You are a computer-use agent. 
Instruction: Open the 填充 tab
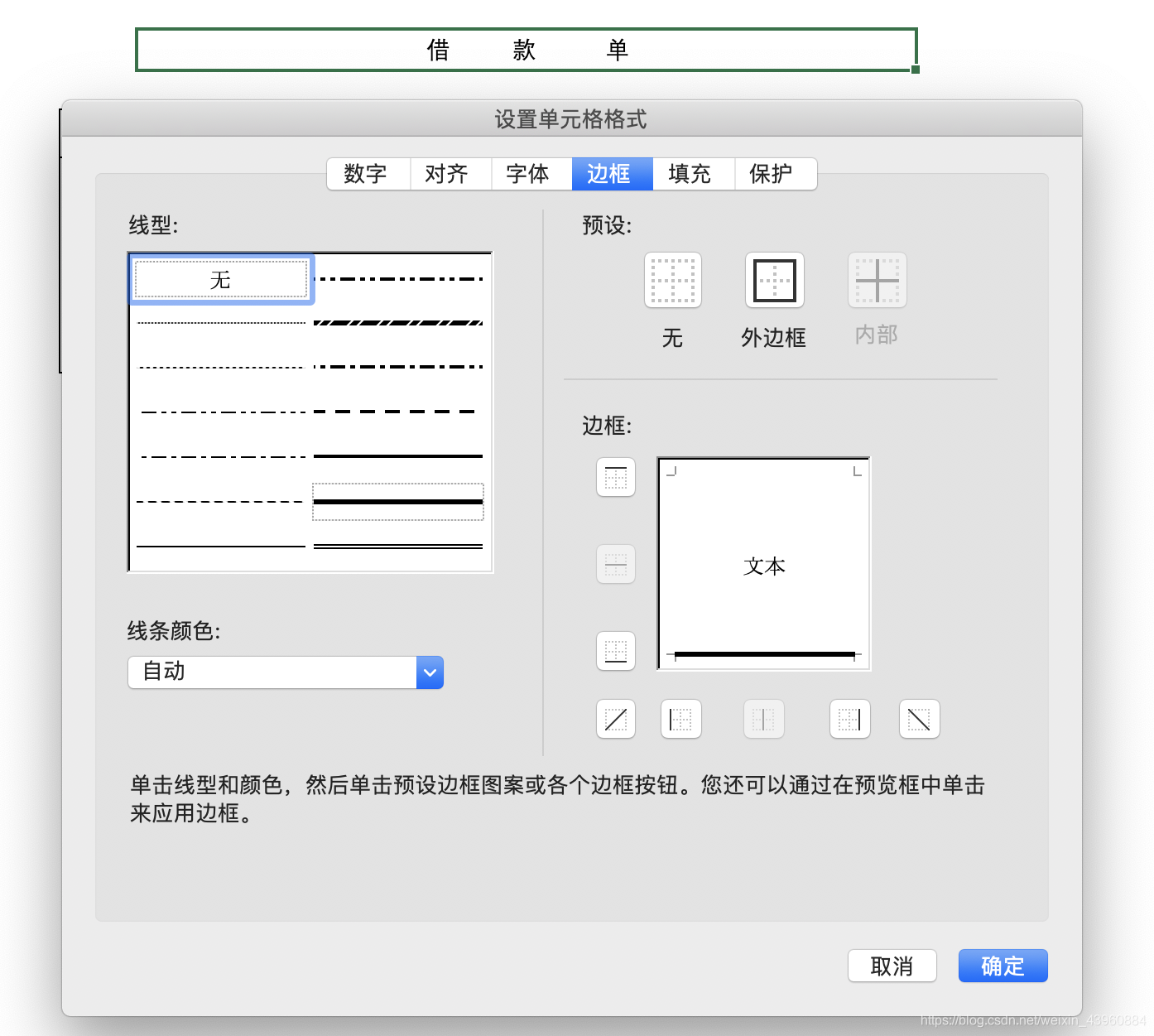pyautogui.click(x=694, y=174)
